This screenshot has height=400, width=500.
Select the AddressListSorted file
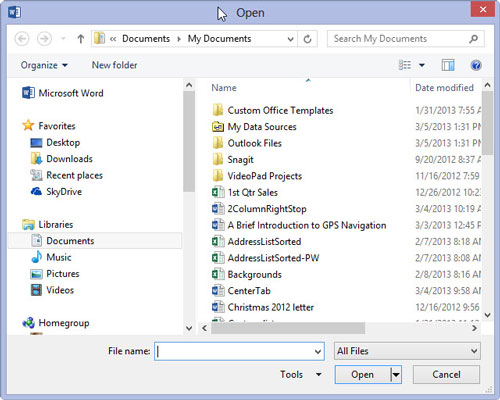[257, 241]
